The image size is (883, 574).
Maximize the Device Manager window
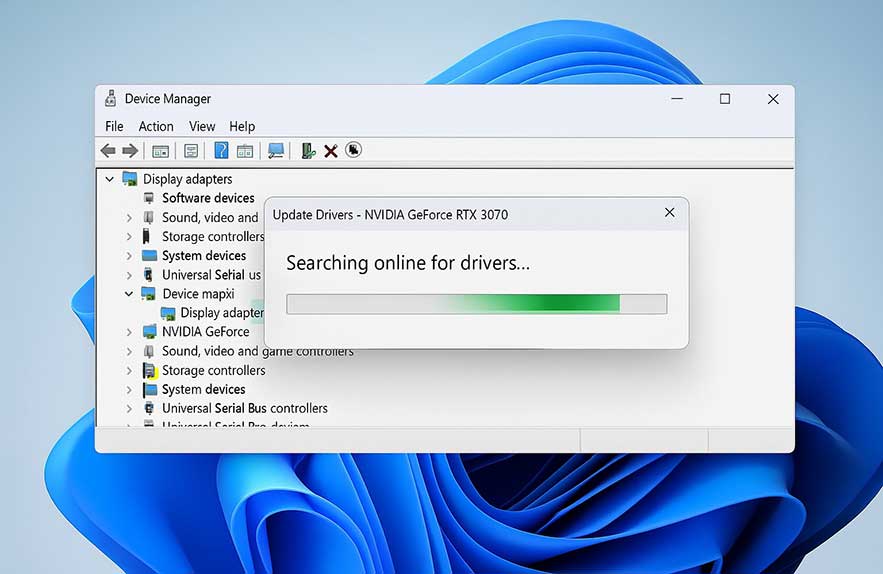point(725,99)
